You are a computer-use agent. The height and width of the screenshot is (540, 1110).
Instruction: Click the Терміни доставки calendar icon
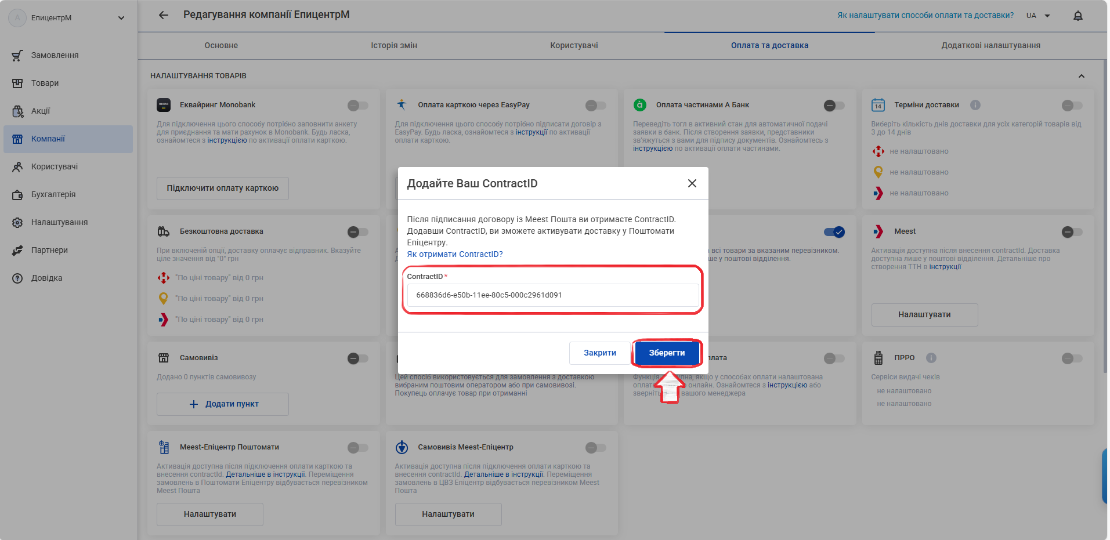coord(879,105)
